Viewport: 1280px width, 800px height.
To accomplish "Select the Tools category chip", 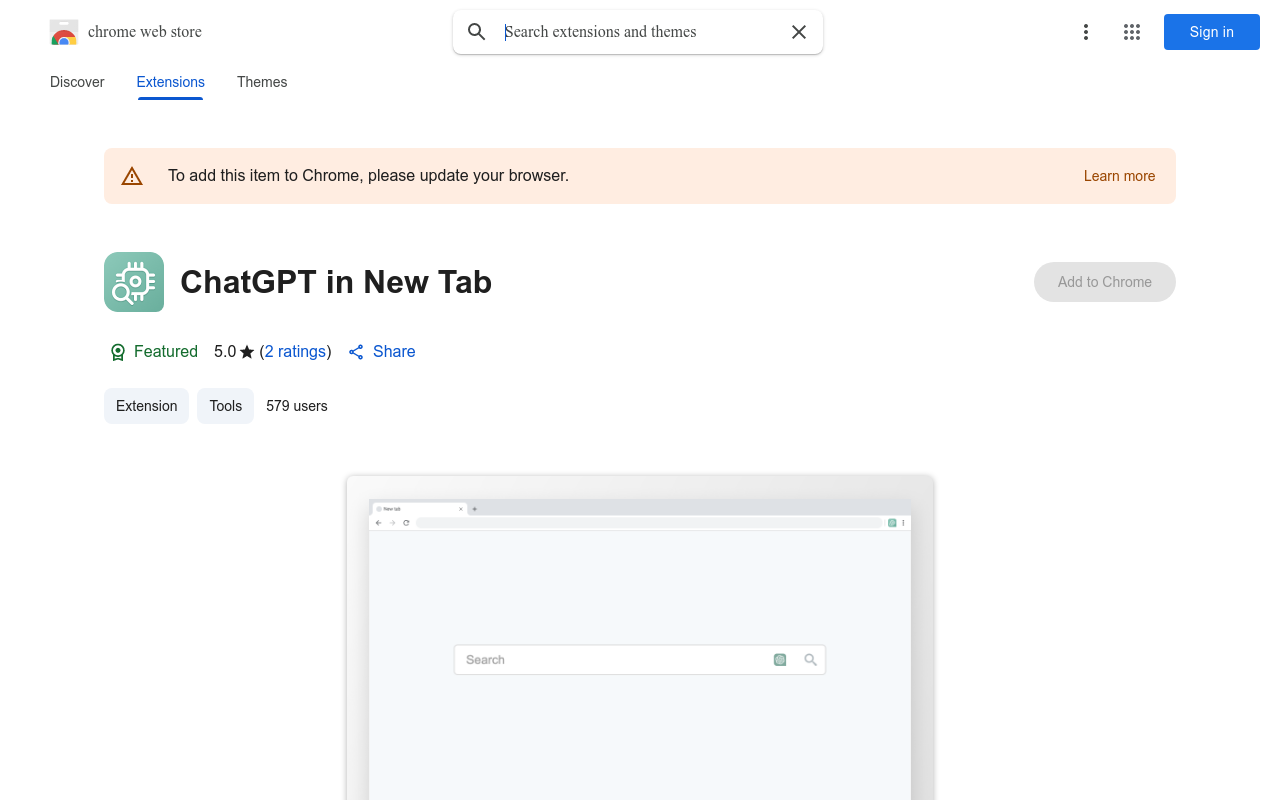I will coord(226,406).
